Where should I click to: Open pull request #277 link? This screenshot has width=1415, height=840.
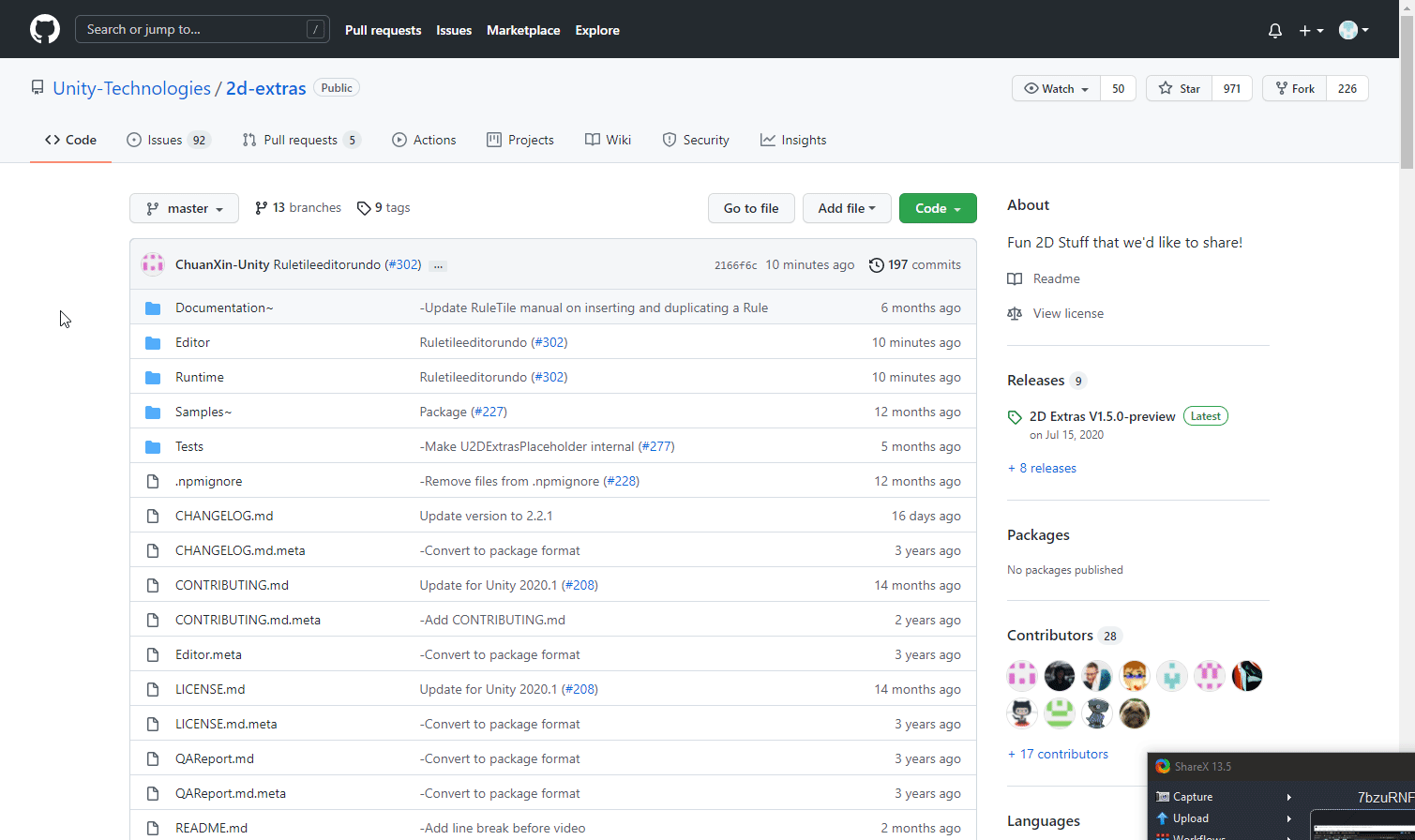(656, 446)
